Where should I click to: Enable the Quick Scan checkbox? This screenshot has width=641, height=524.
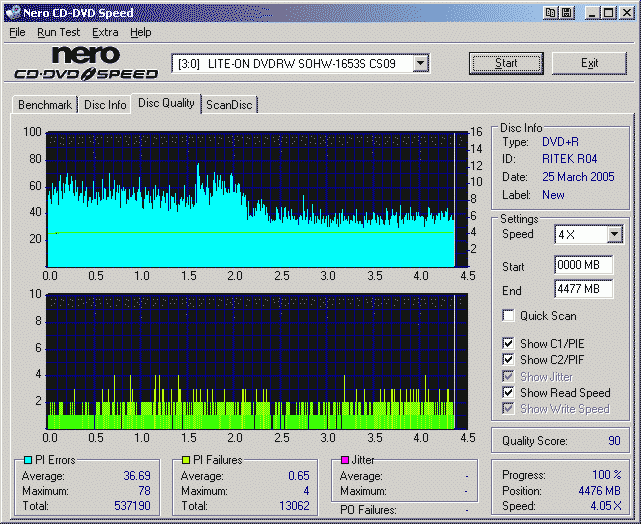[508, 316]
